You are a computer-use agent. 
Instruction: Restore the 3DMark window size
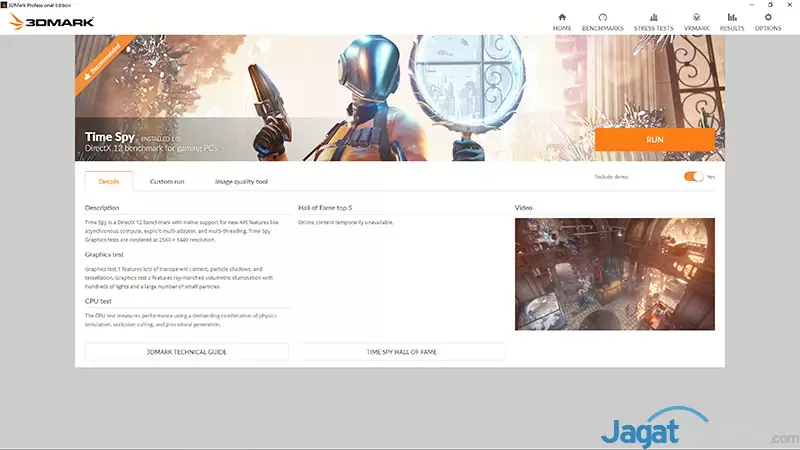click(x=770, y=5)
